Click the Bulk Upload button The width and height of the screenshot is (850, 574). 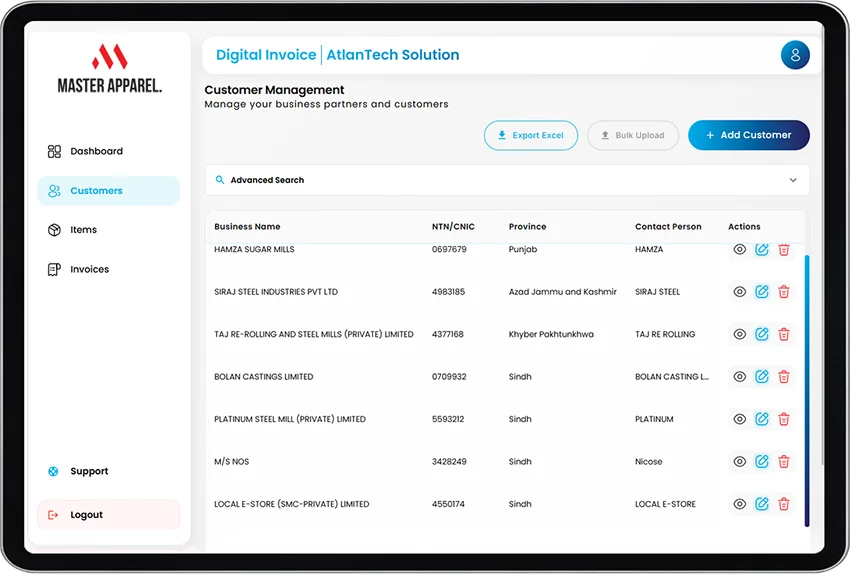click(633, 136)
